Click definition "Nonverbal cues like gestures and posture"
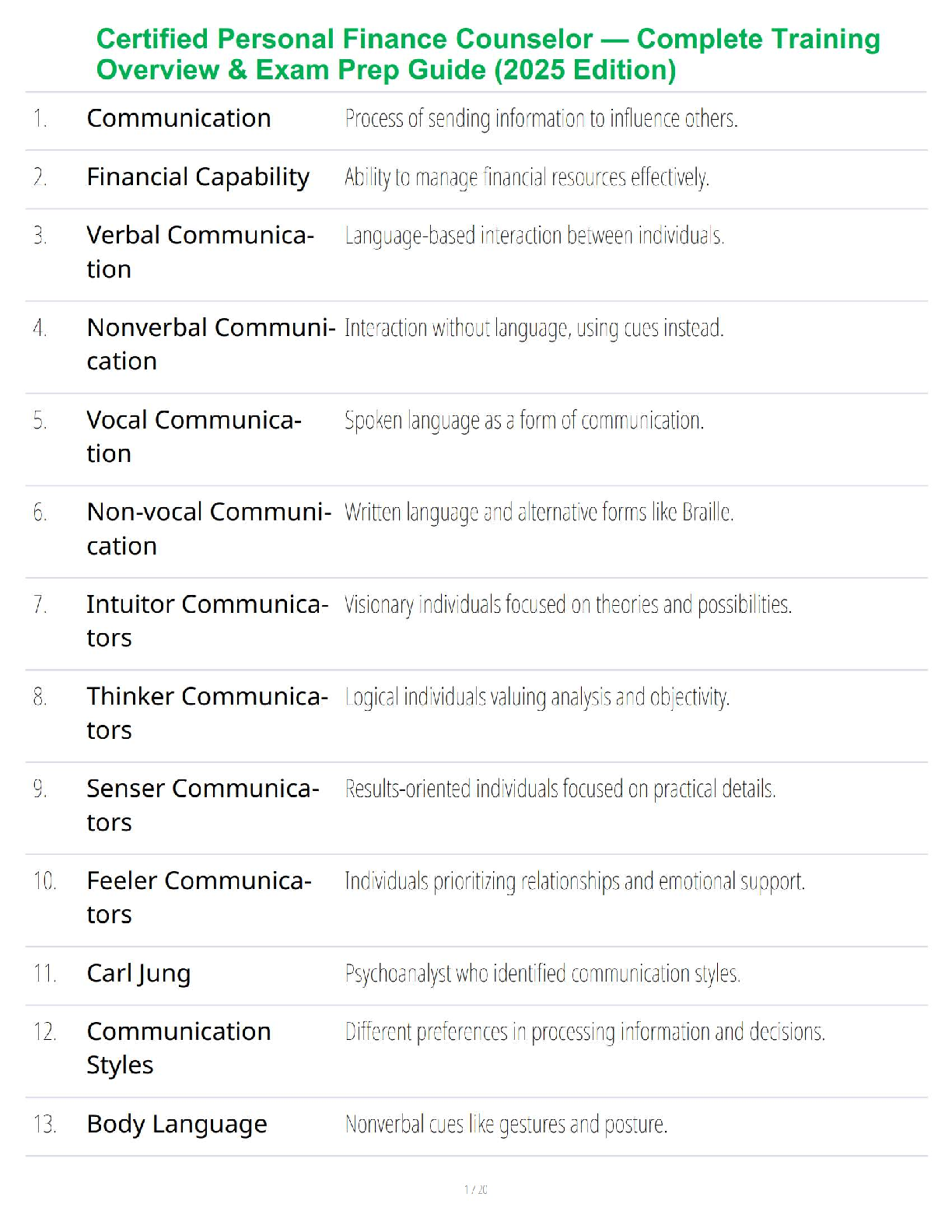 (506, 1125)
